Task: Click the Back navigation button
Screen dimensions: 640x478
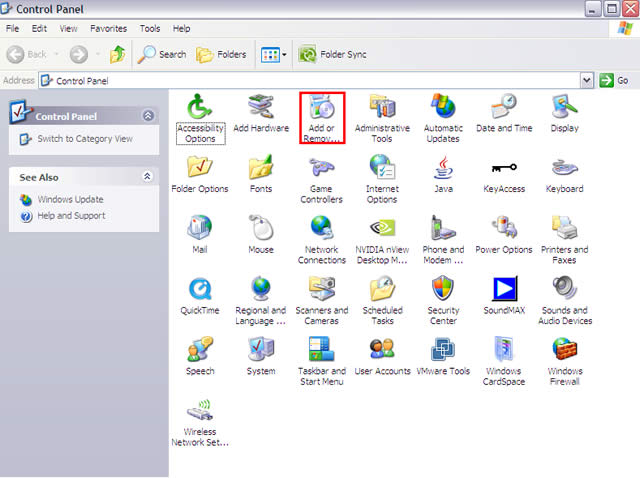Action: [27, 54]
